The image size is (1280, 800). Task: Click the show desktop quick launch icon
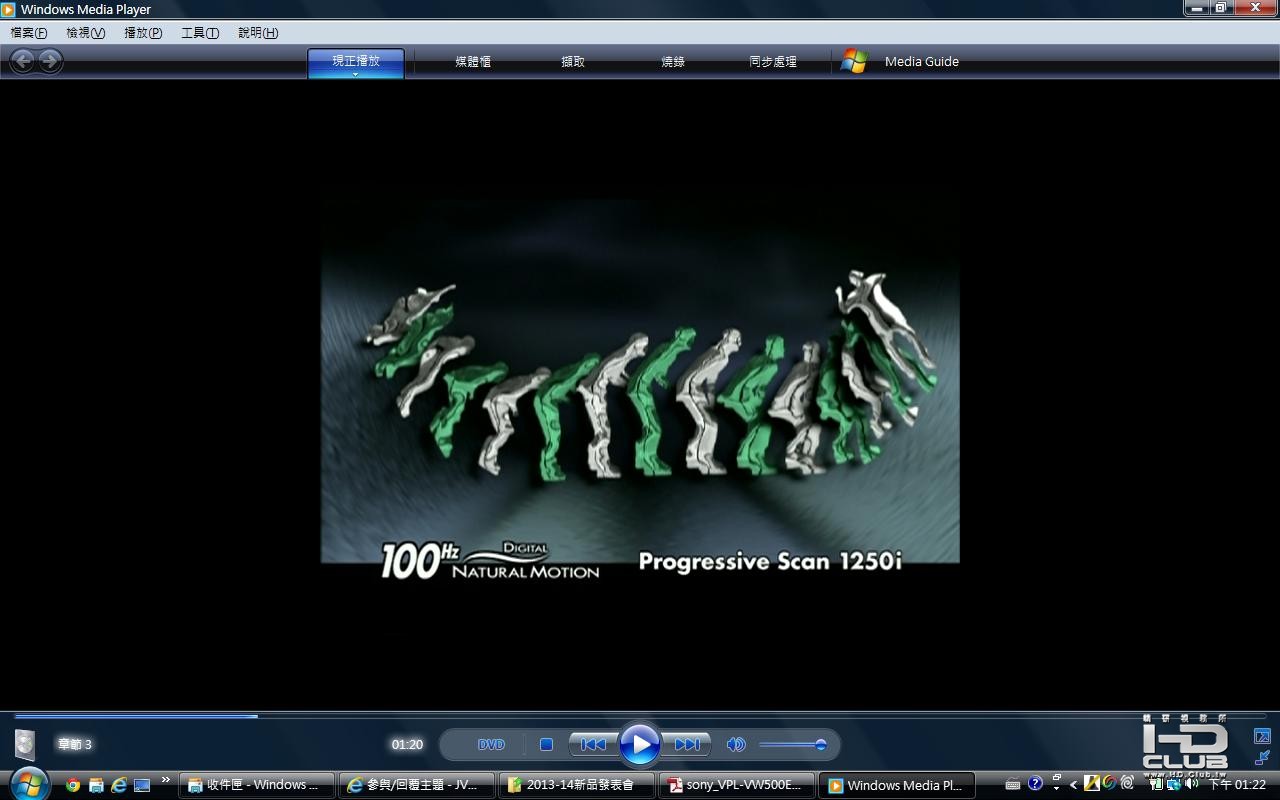(142, 785)
